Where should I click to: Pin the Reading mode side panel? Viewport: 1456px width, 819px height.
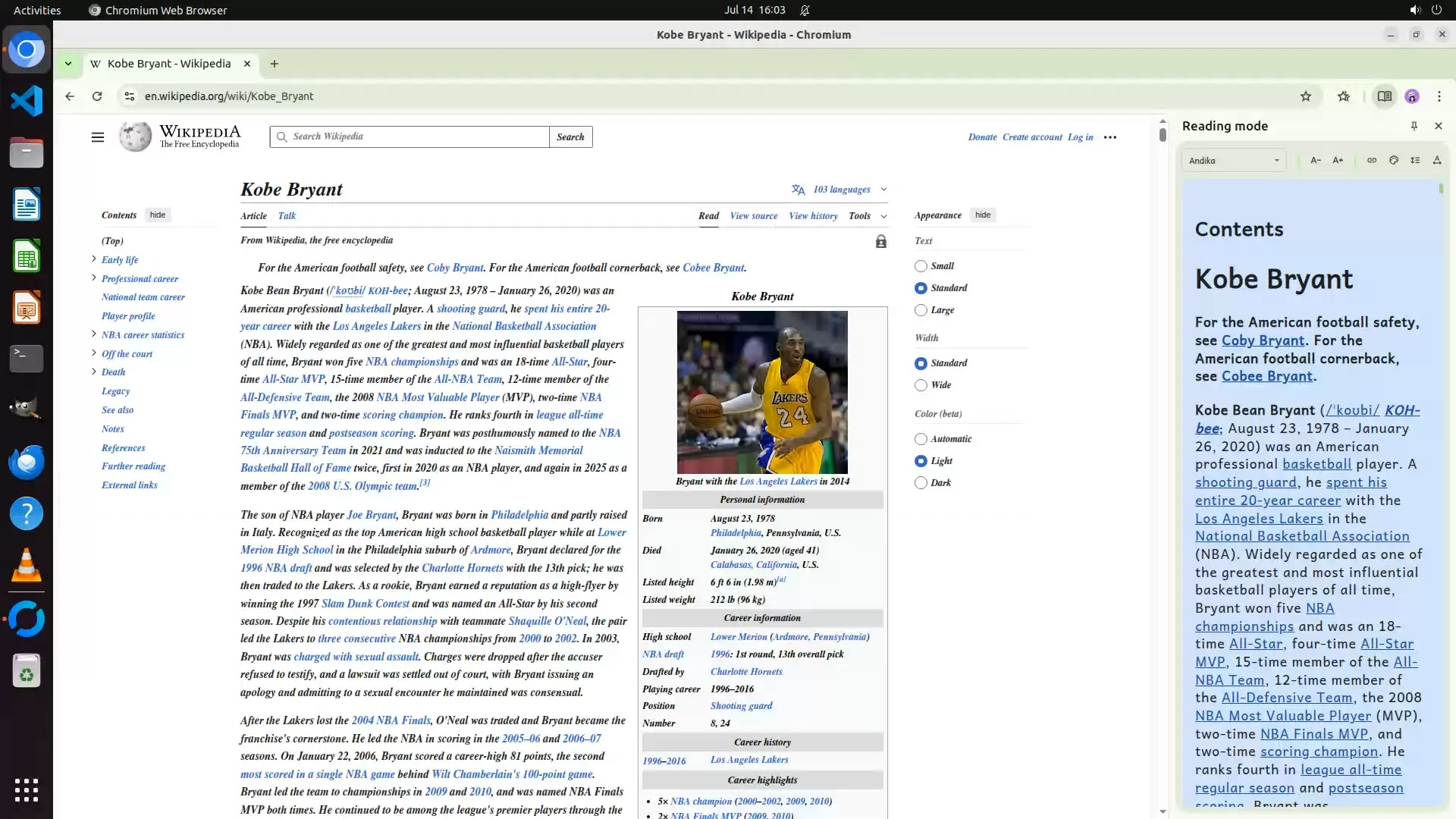tap(1414, 126)
